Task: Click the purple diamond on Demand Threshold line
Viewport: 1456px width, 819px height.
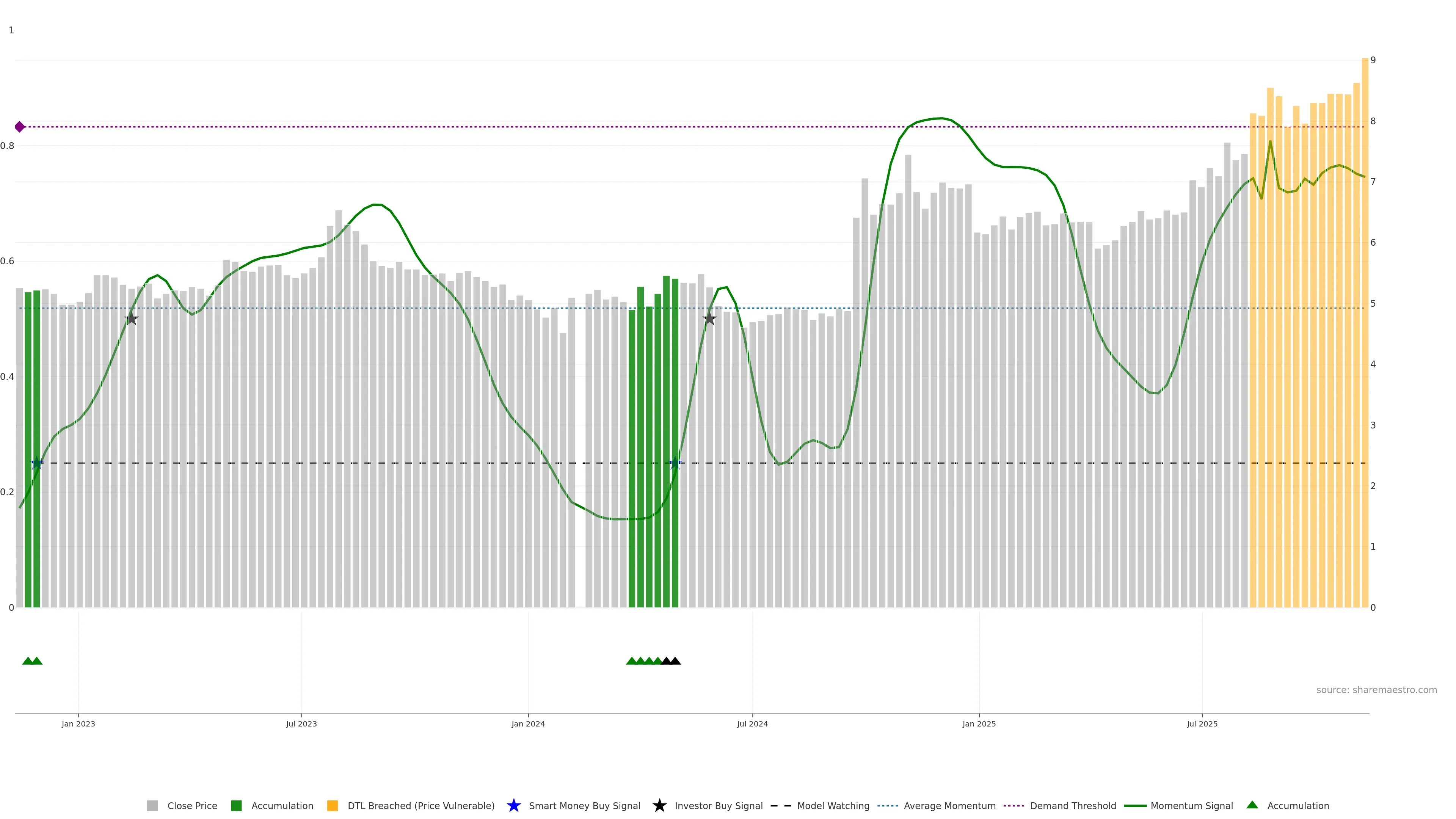Action: tap(20, 127)
